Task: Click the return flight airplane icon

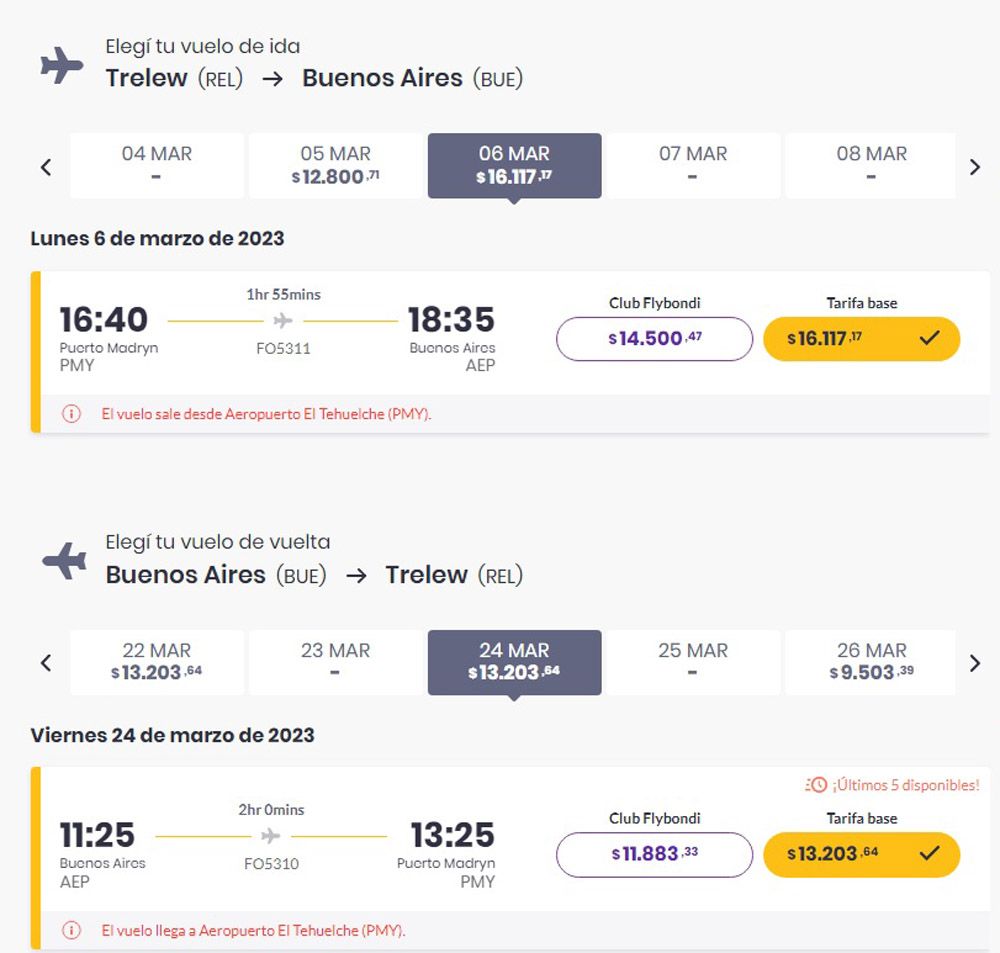Action: pos(64,561)
